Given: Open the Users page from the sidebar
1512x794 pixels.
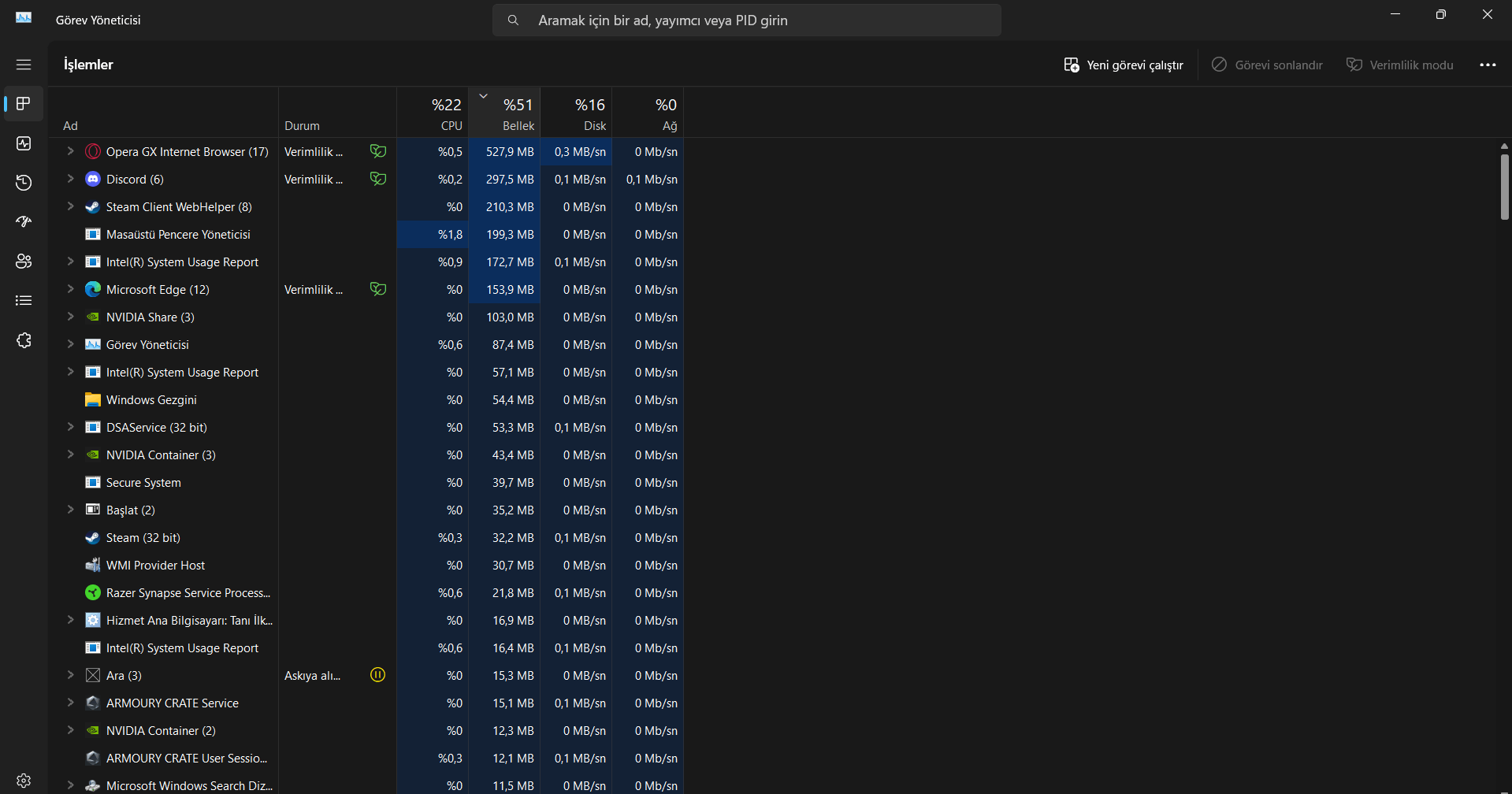Looking at the screenshot, I should coord(24,262).
